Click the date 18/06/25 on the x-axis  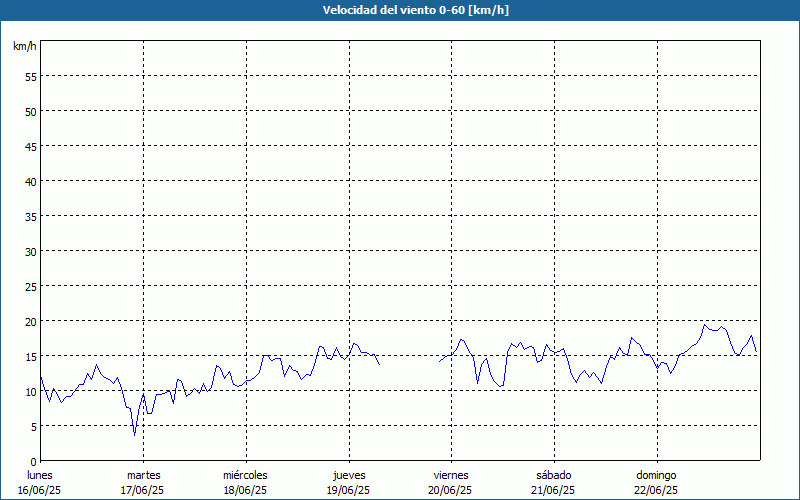click(x=245, y=490)
